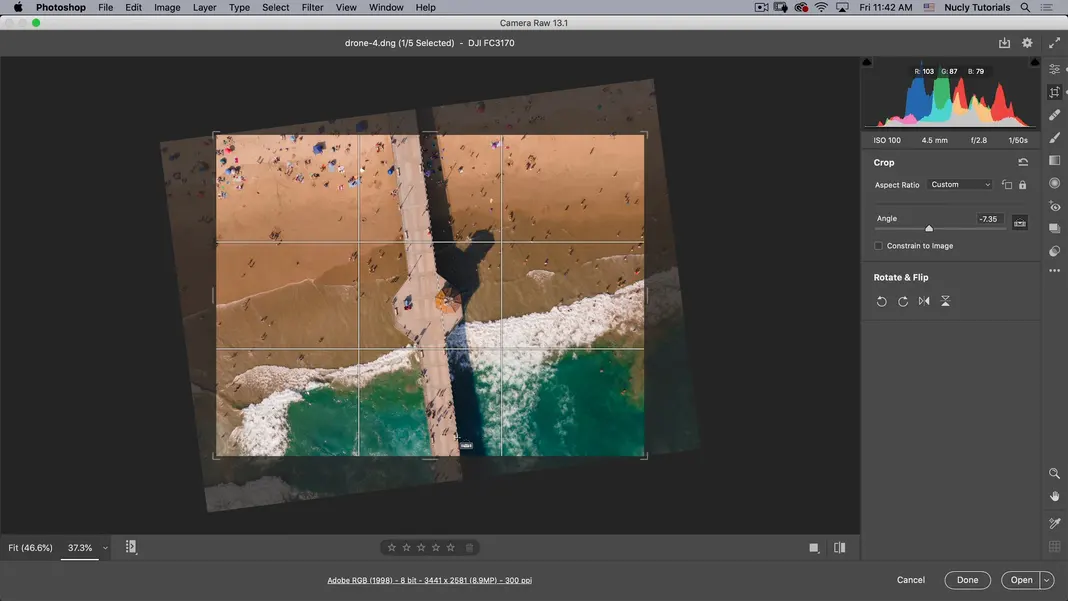1068x601 pixels.
Task: Select the Graduated Filter tool
Action: [x=1054, y=160]
